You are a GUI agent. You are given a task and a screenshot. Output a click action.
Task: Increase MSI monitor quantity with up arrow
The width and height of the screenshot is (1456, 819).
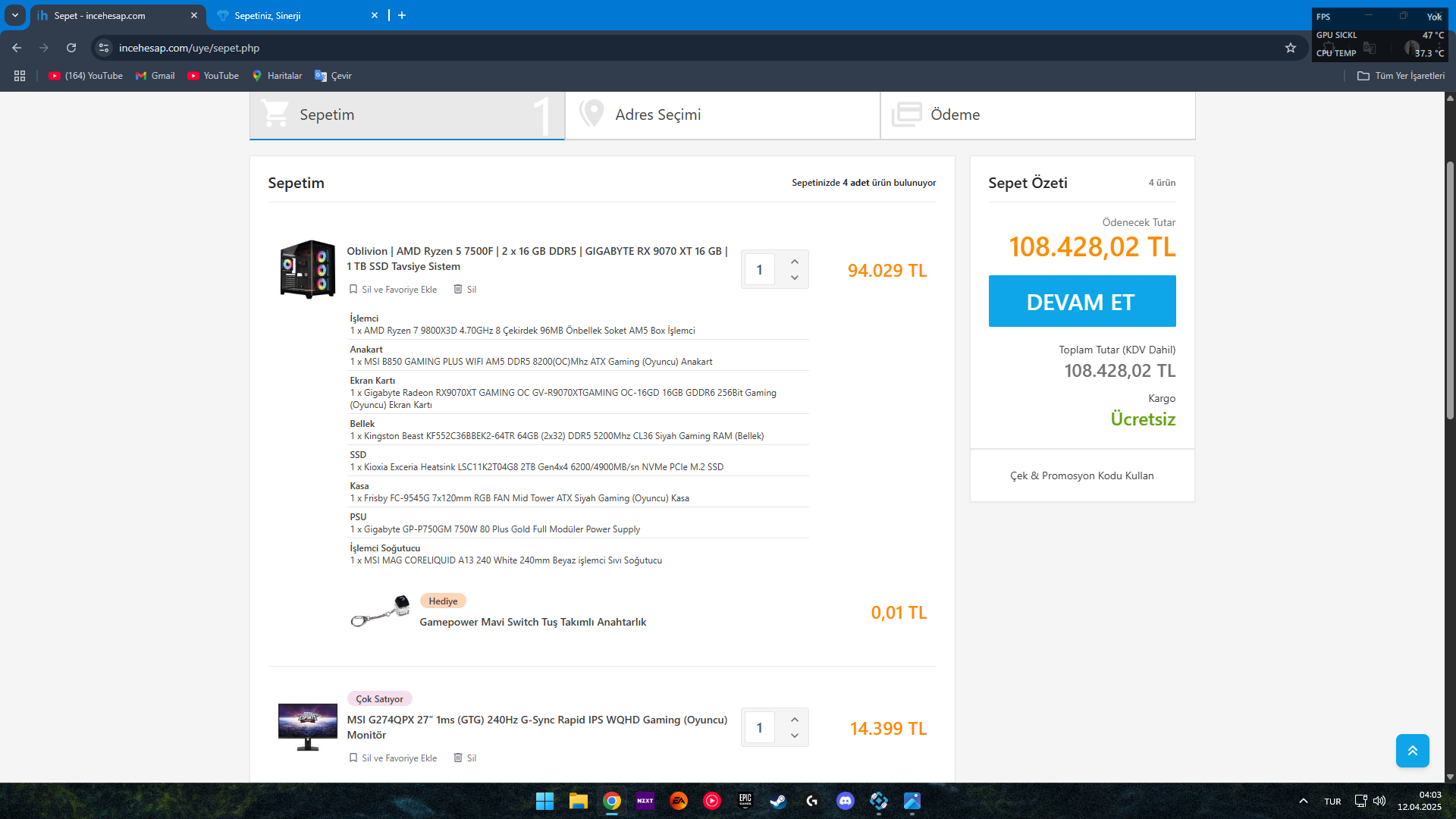[794, 720]
